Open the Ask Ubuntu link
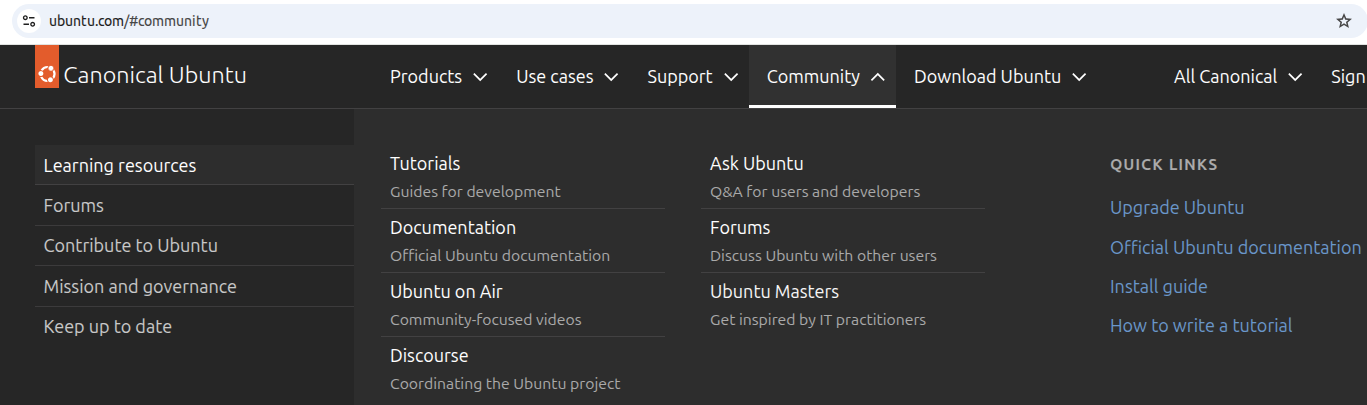This screenshot has height=405, width=1367. point(757,163)
